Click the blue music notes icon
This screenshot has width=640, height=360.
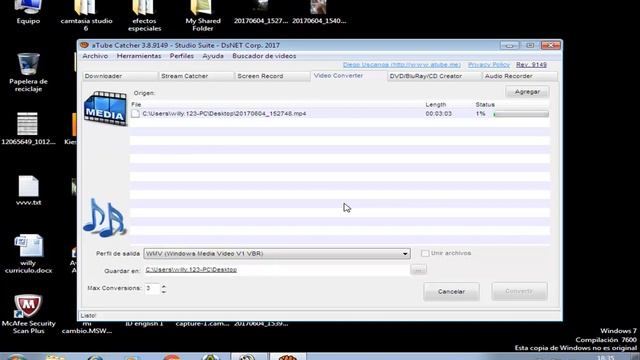pos(104,218)
